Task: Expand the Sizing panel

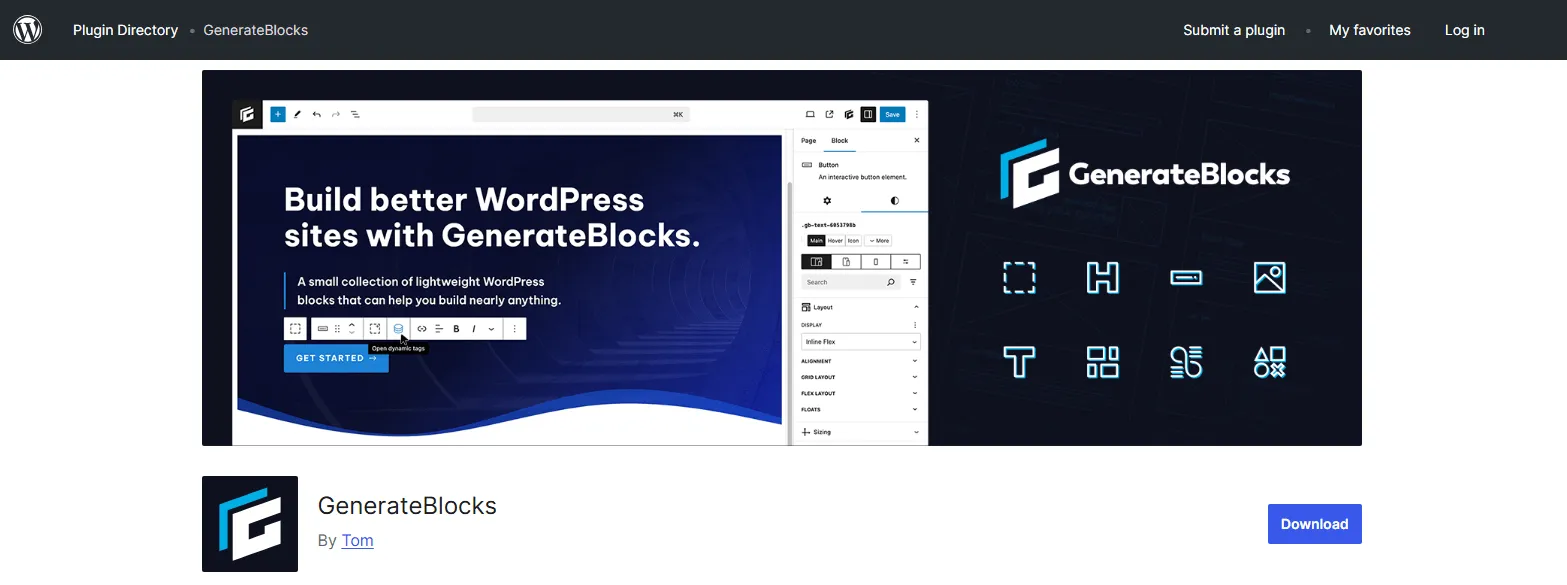Action: tap(860, 432)
